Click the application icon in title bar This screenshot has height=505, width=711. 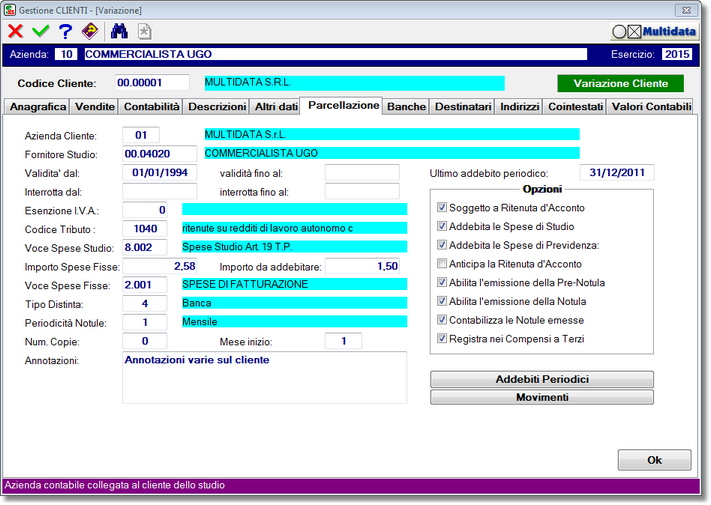pyautogui.click(x=9, y=10)
